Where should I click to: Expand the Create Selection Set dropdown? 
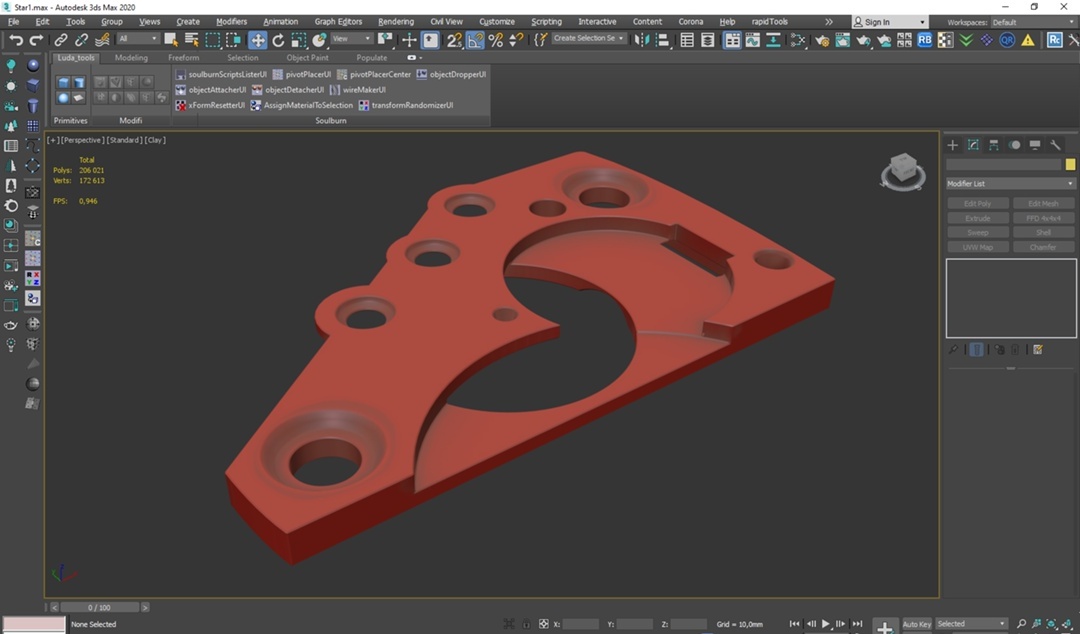tap(589, 39)
